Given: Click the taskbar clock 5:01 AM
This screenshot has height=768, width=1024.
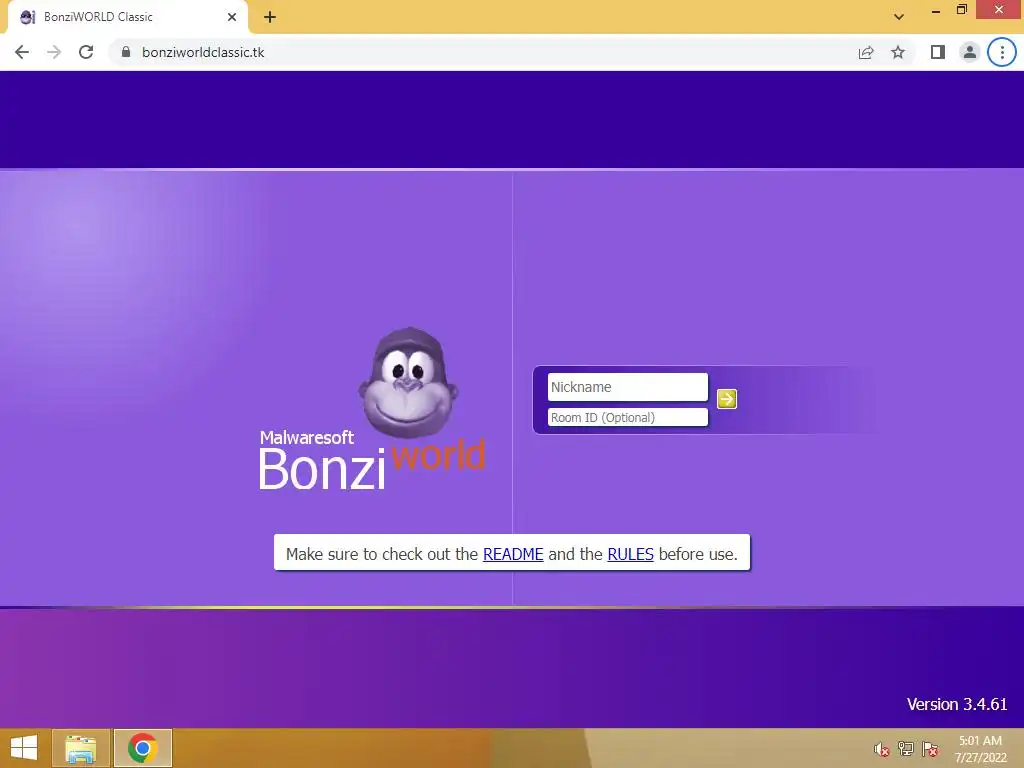Looking at the screenshot, I should click(x=980, y=741).
